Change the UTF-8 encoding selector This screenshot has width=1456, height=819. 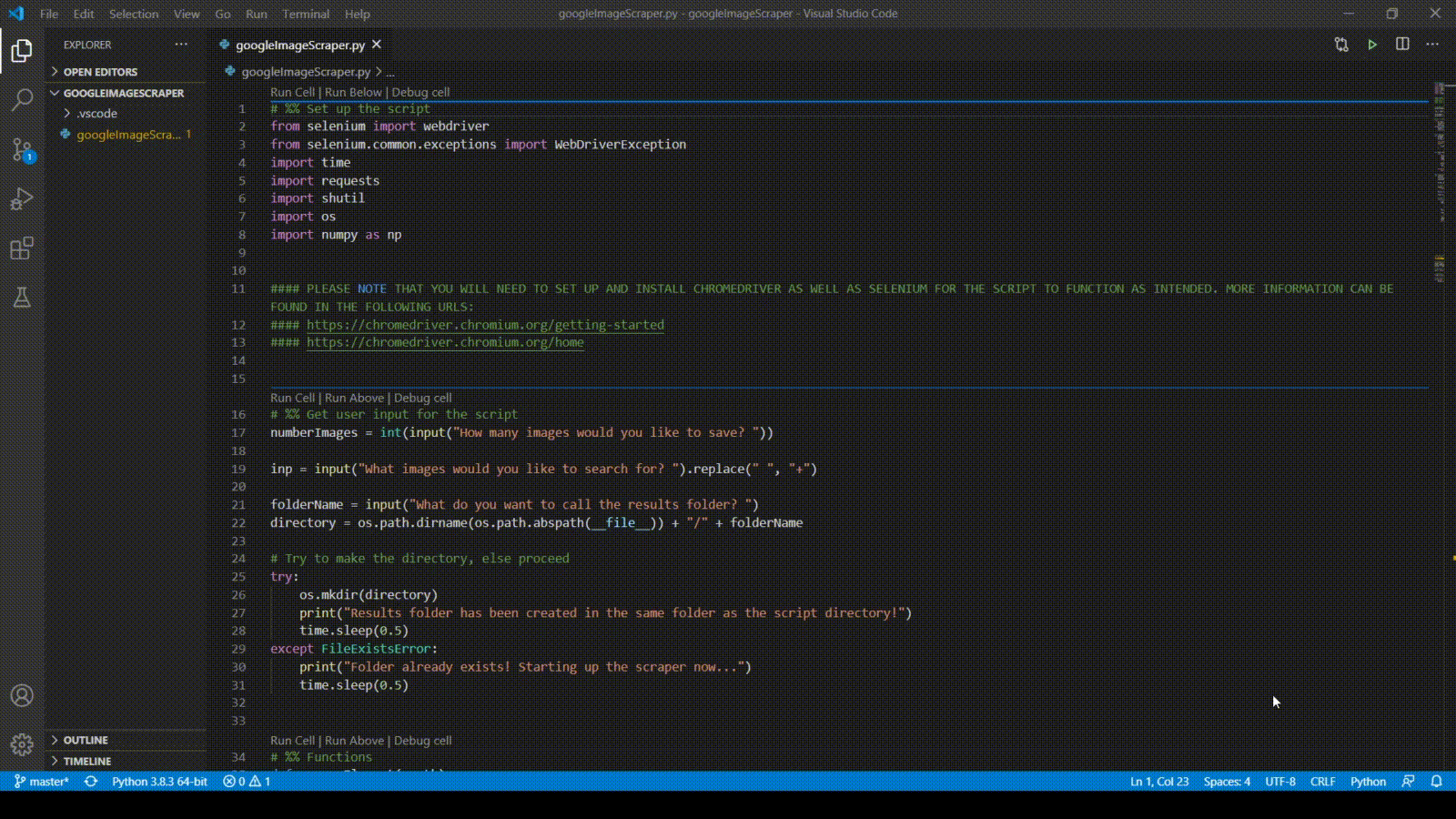1280,782
